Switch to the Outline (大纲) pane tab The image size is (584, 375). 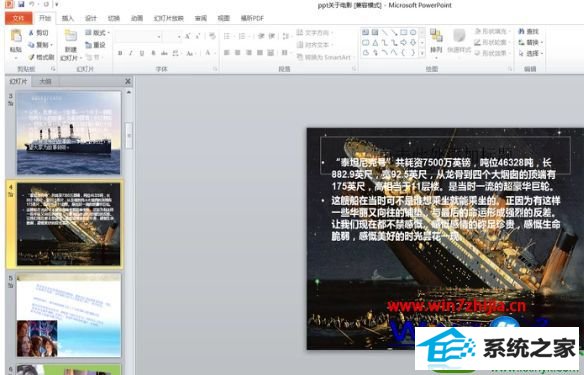click(x=45, y=81)
